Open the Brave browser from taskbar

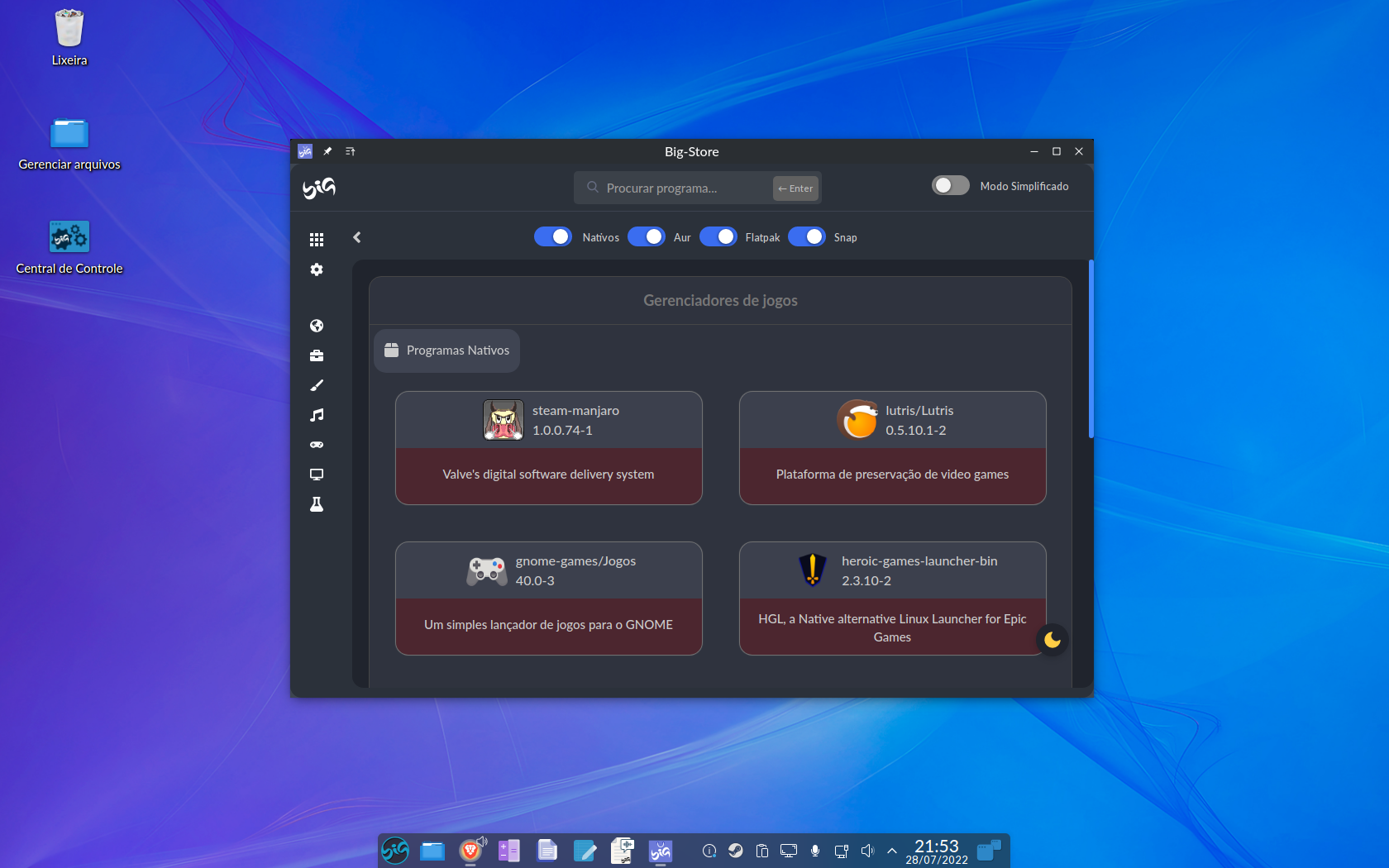tap(470, 850)
